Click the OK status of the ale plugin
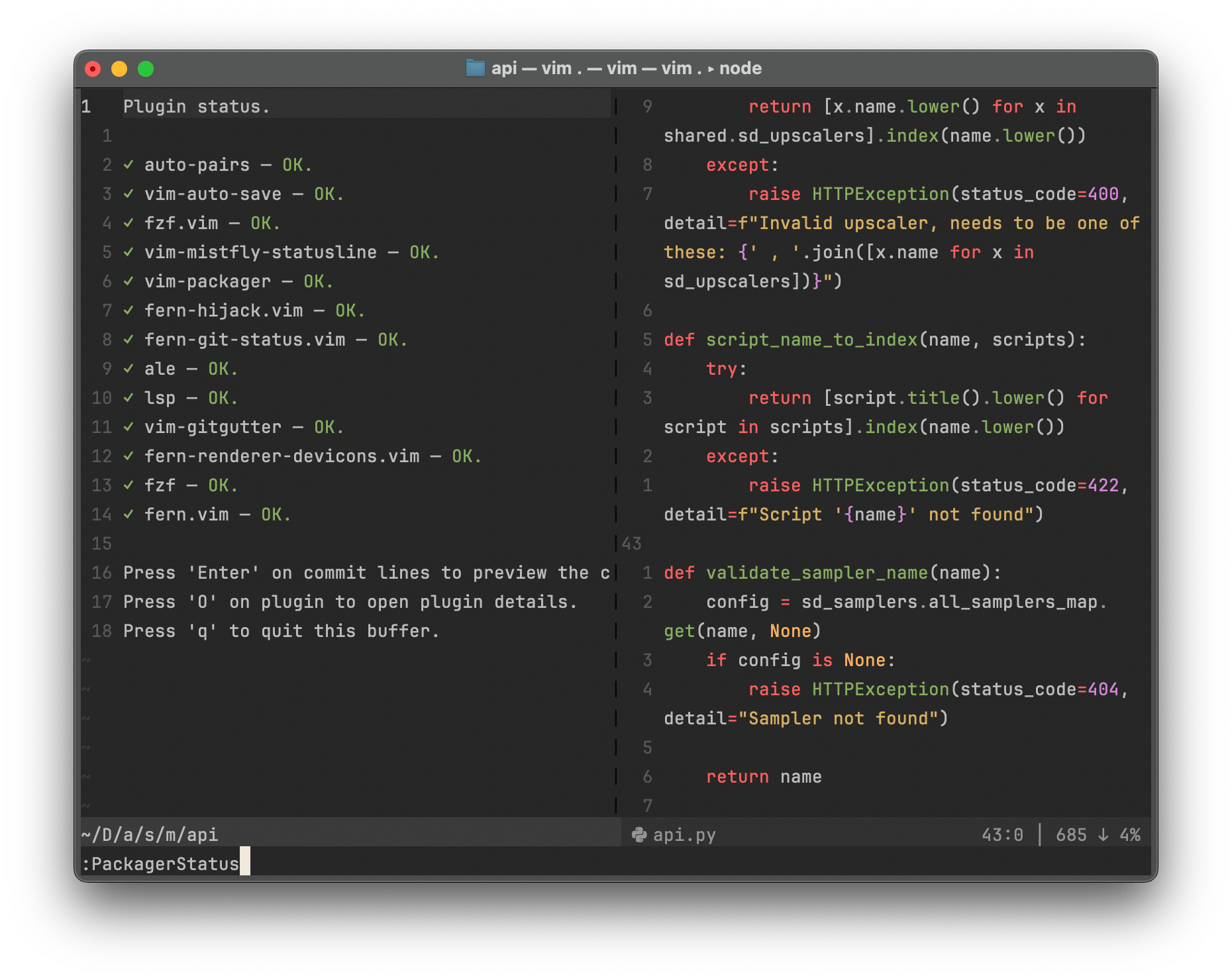1232x980 pixels. coord(224,369)
